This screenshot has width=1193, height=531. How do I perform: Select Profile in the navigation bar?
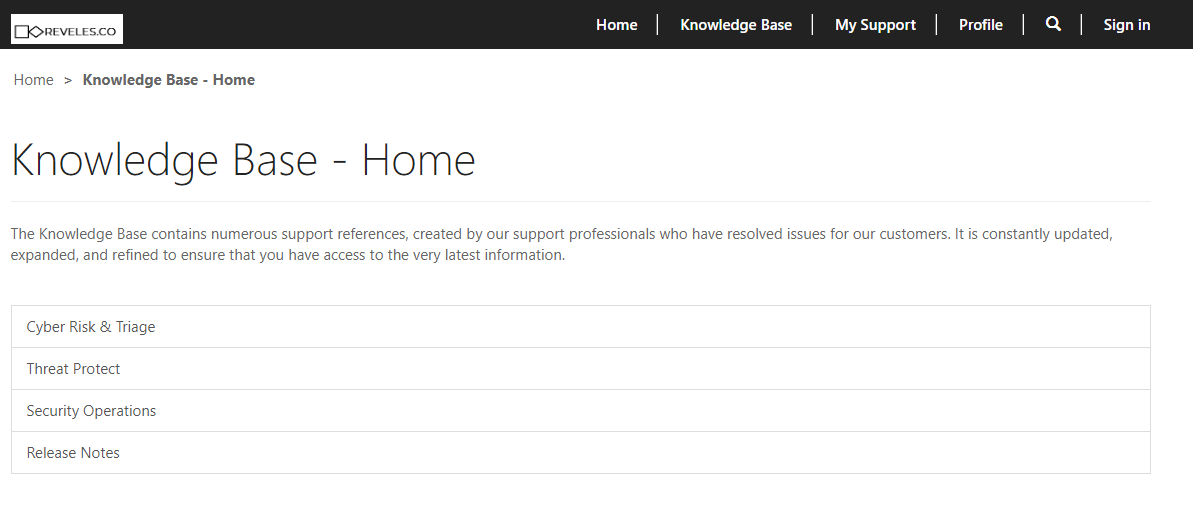pos(980,25)
